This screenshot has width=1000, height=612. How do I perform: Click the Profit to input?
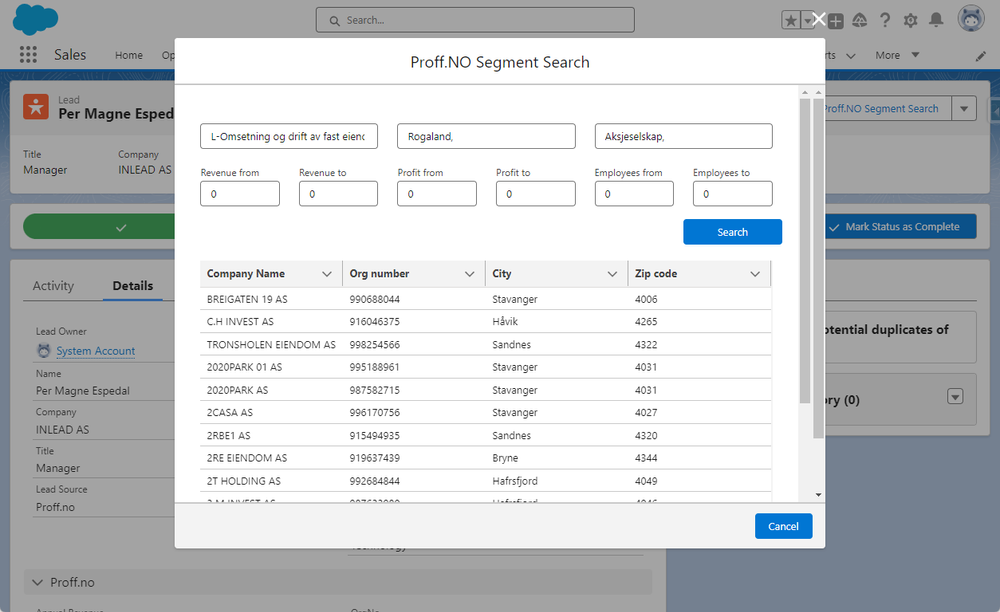point(536,194)
